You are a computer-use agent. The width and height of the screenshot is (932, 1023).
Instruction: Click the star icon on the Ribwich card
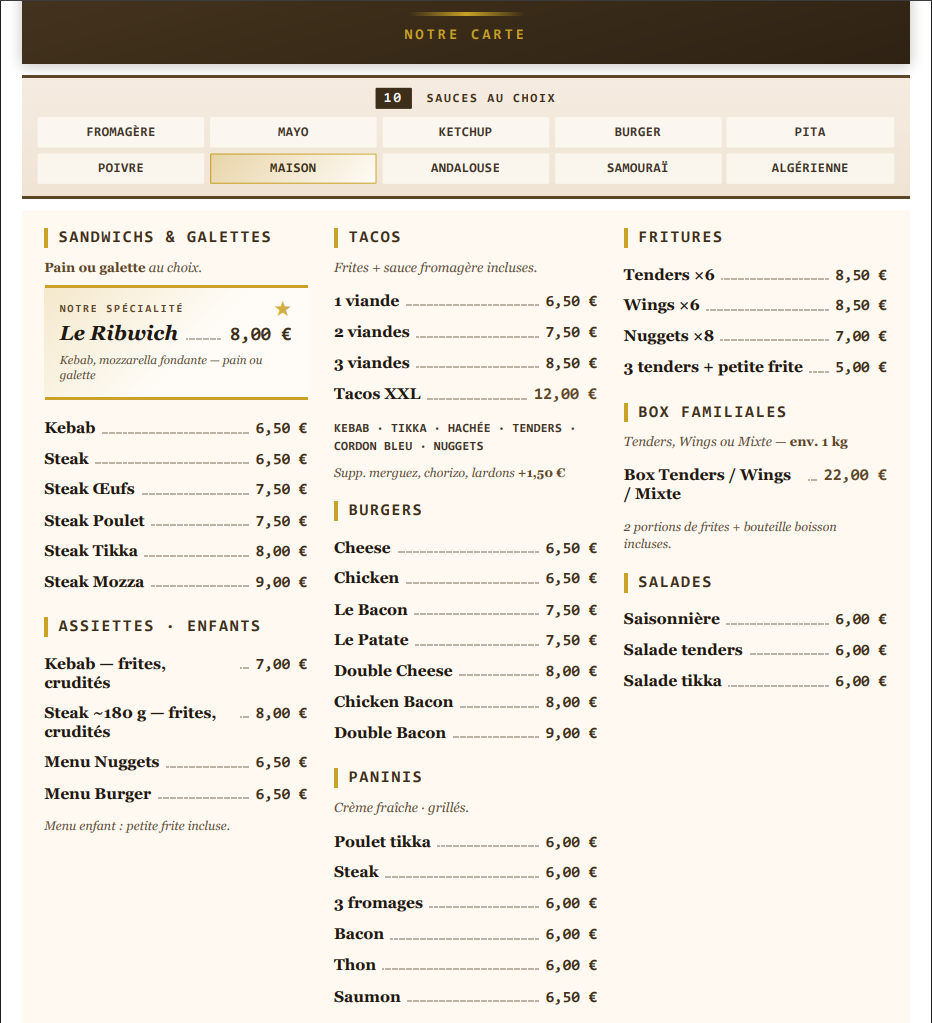tap(282, 309)
